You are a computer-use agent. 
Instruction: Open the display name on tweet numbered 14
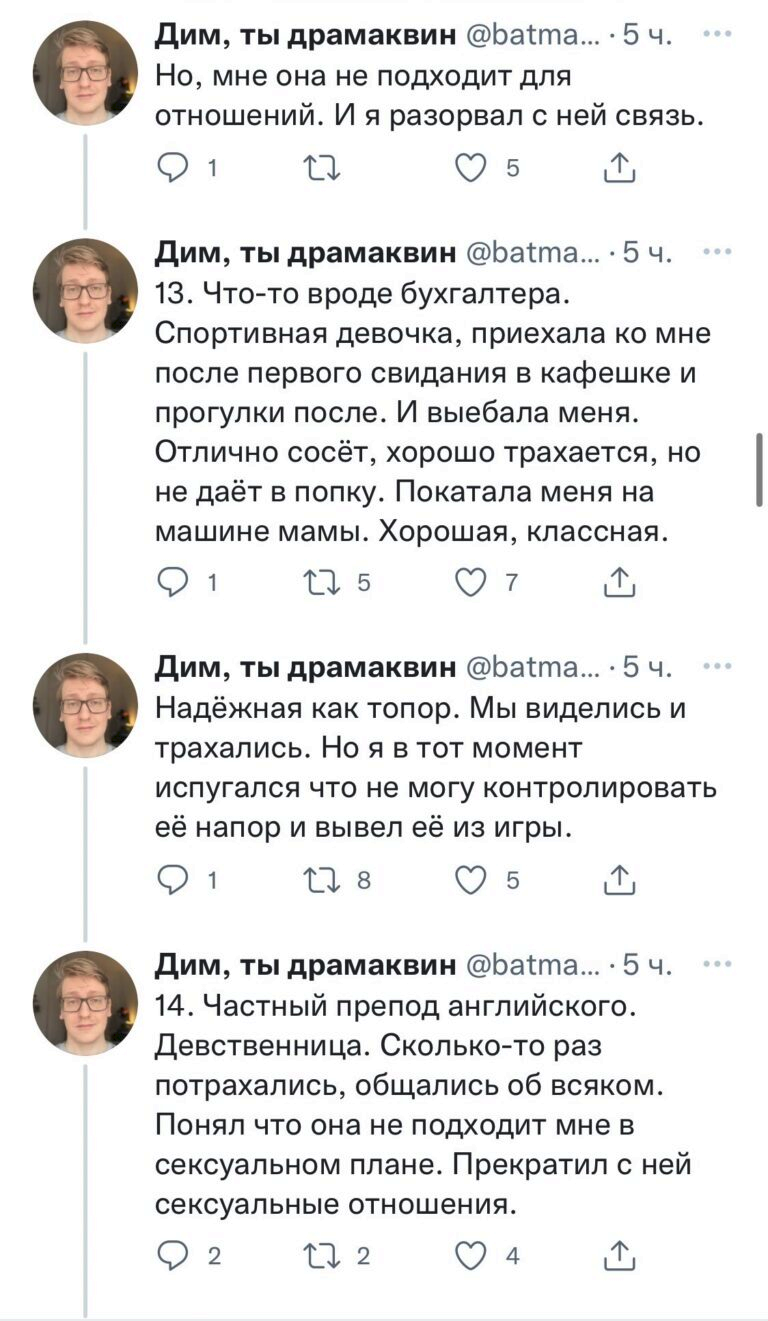tap(305, 964)
